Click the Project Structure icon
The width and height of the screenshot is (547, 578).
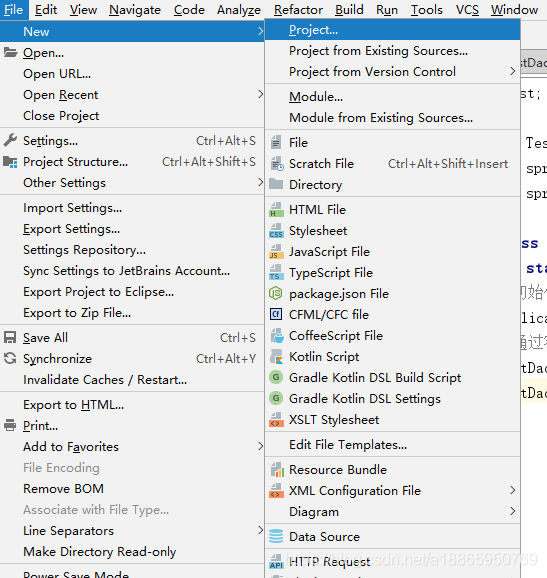(10, 162)
